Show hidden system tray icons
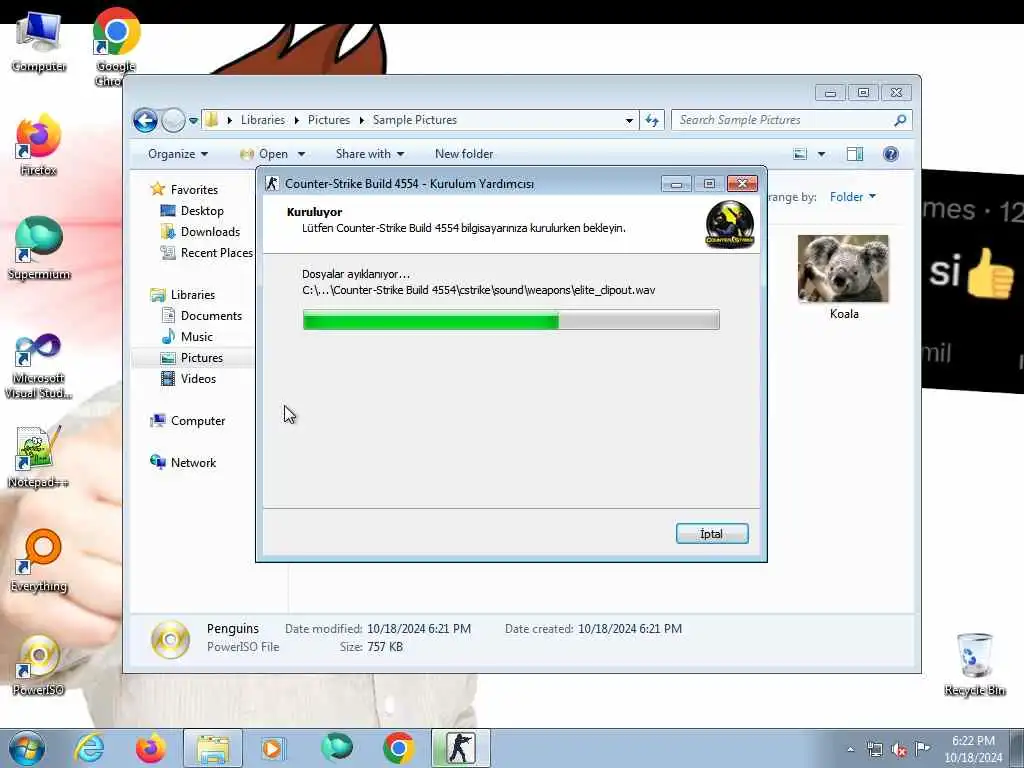1024x768 pixels. 850,750
